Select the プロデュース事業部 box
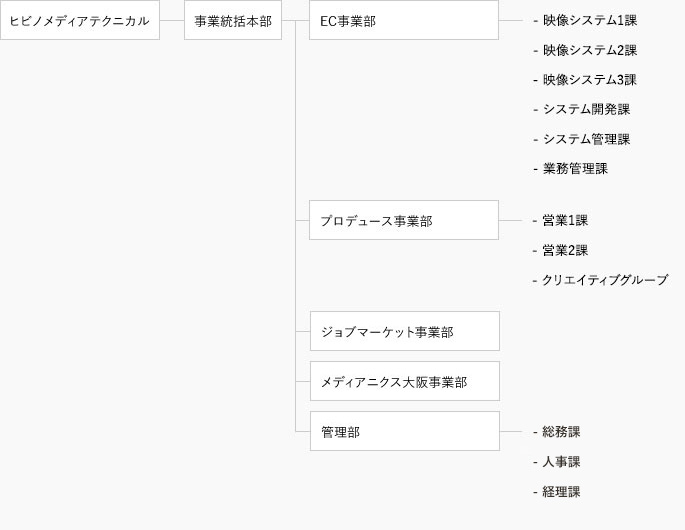 tap(404, 220)
